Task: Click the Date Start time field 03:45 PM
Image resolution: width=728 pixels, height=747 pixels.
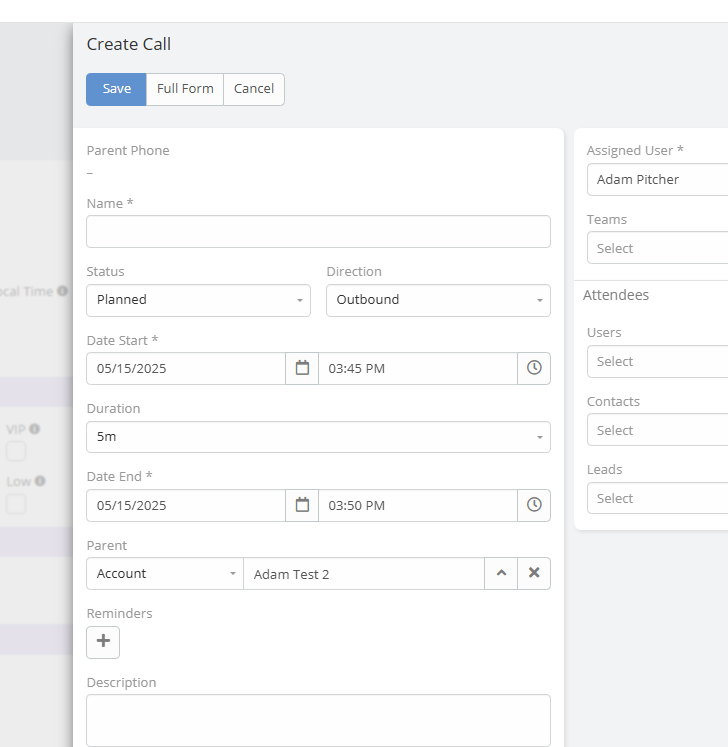Action: (418, 368)
